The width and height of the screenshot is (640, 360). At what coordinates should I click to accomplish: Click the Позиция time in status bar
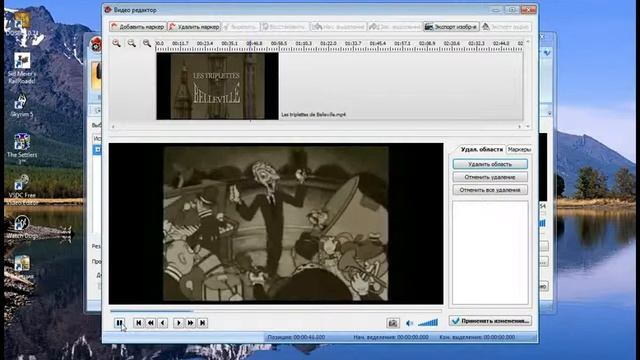coord(296,337)
